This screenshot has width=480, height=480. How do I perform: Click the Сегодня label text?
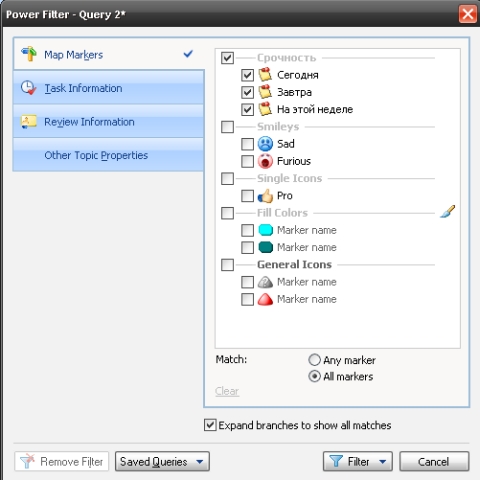(x=298, y=75)
